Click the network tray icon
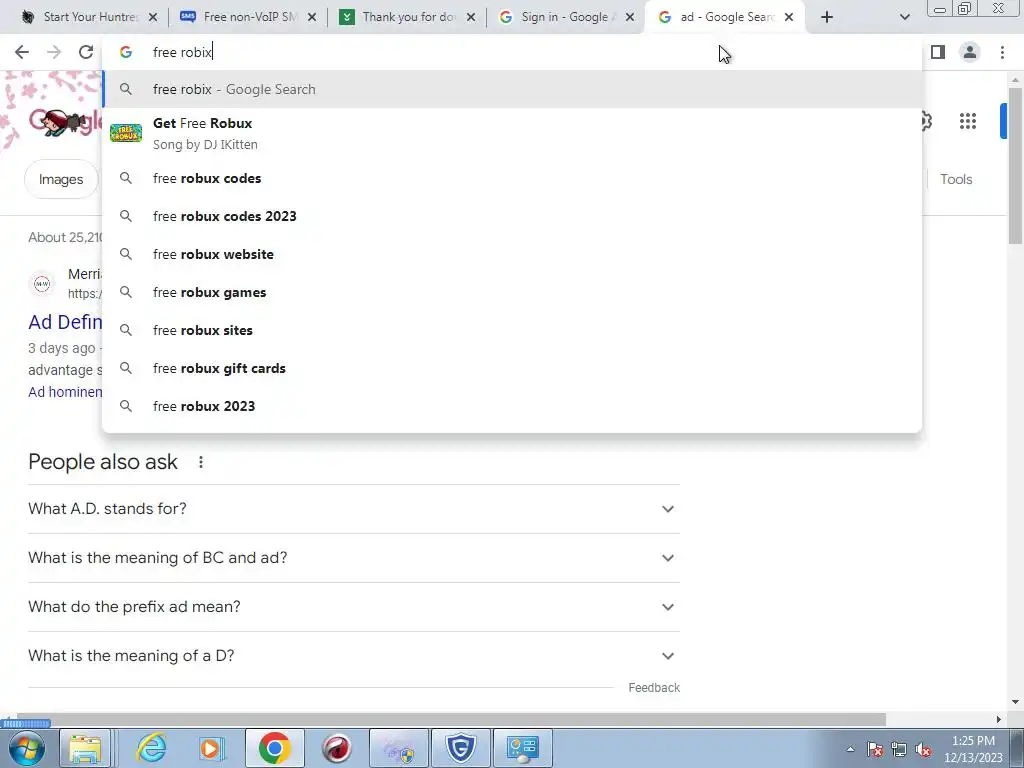 point(899,749)
